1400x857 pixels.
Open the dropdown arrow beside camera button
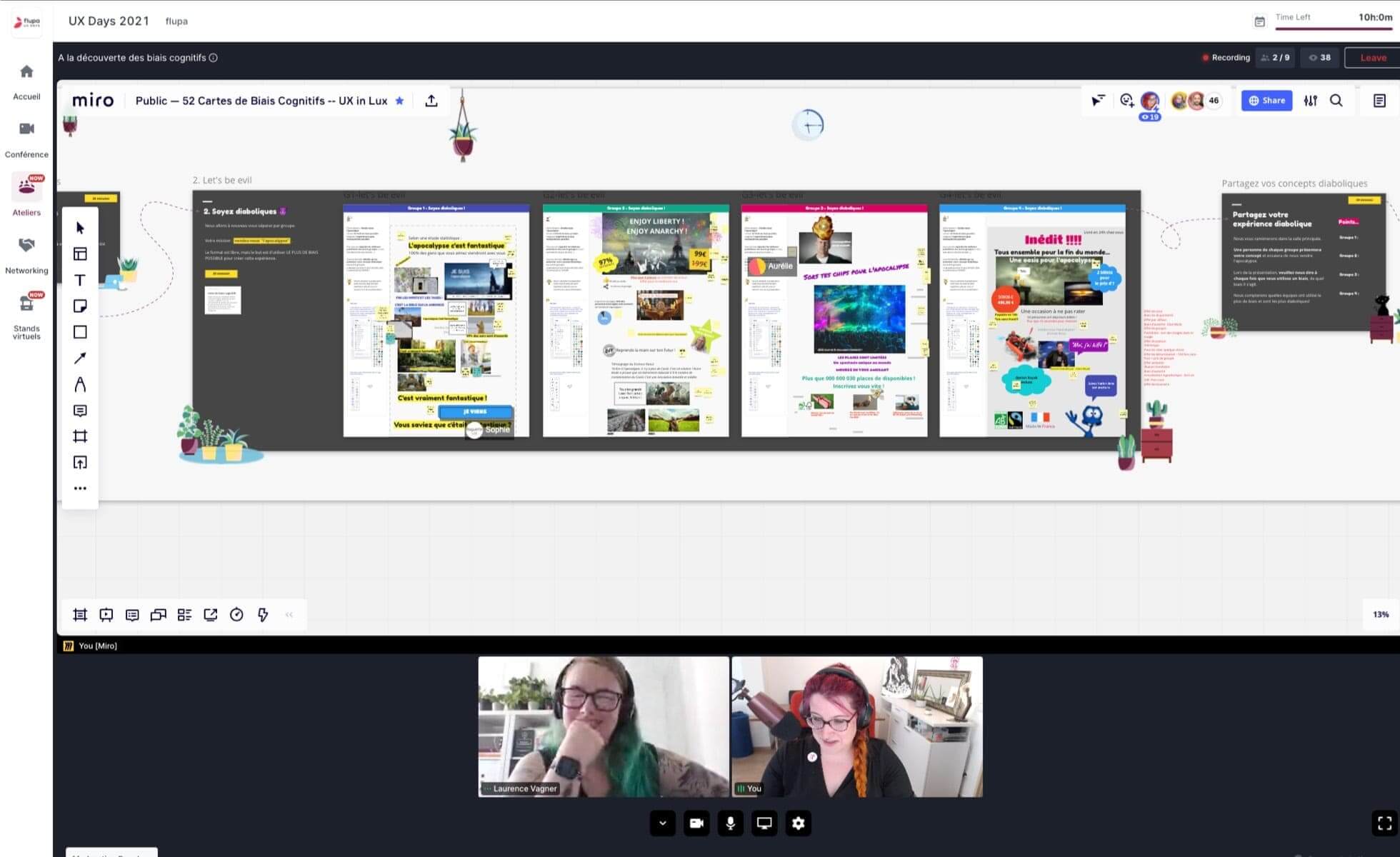[663, 823]
